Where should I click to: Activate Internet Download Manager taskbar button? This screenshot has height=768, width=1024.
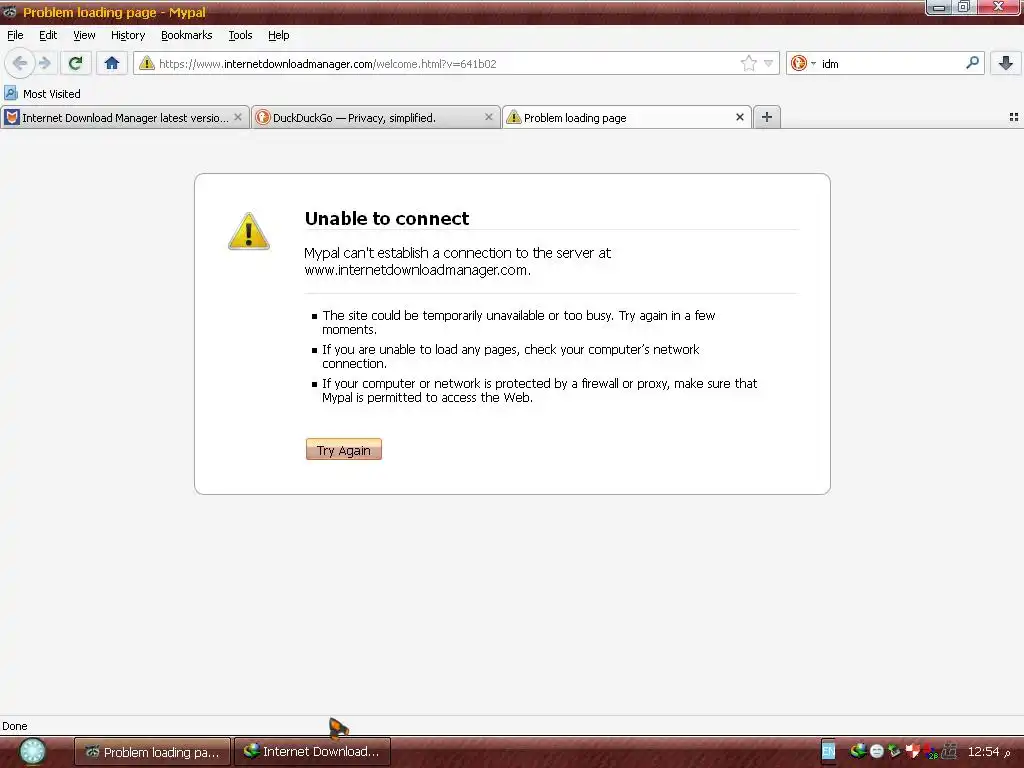[312, 752]
